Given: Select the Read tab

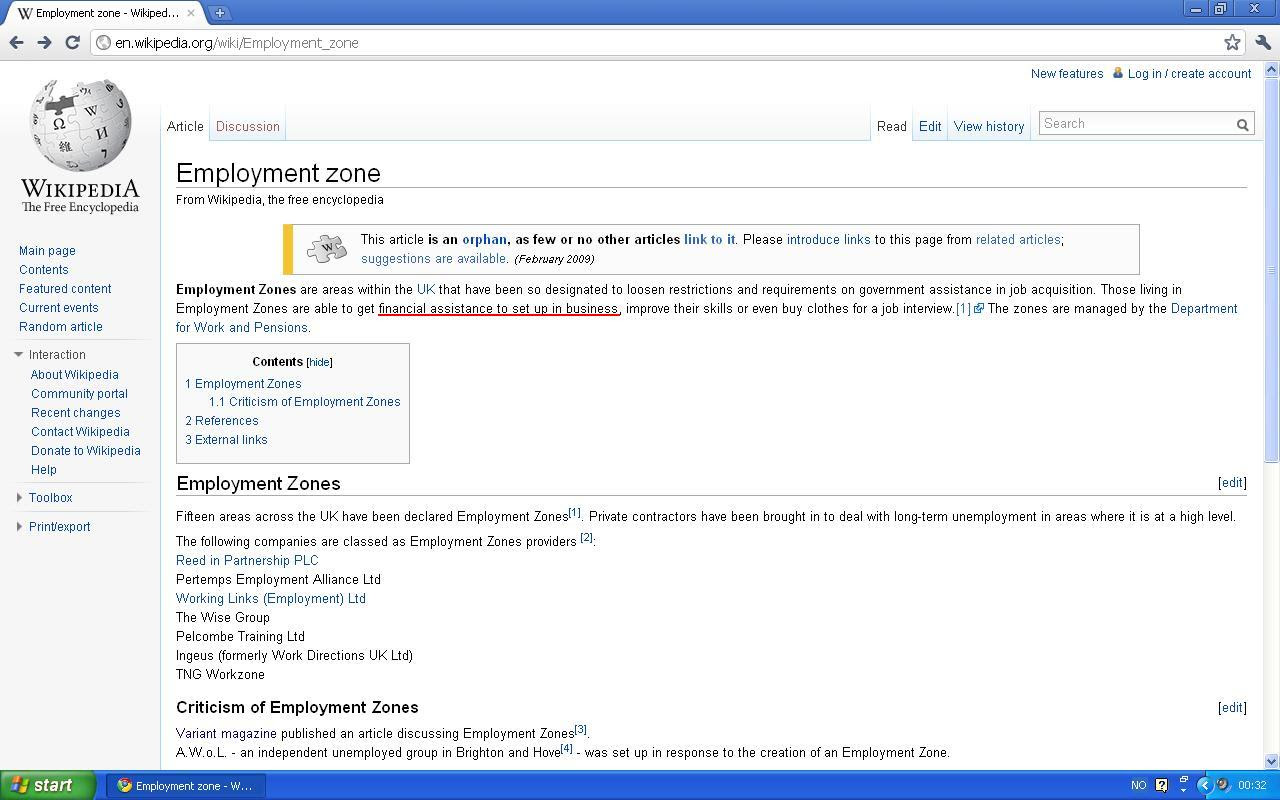Looking at the screenshot, I should coord(892,126).
